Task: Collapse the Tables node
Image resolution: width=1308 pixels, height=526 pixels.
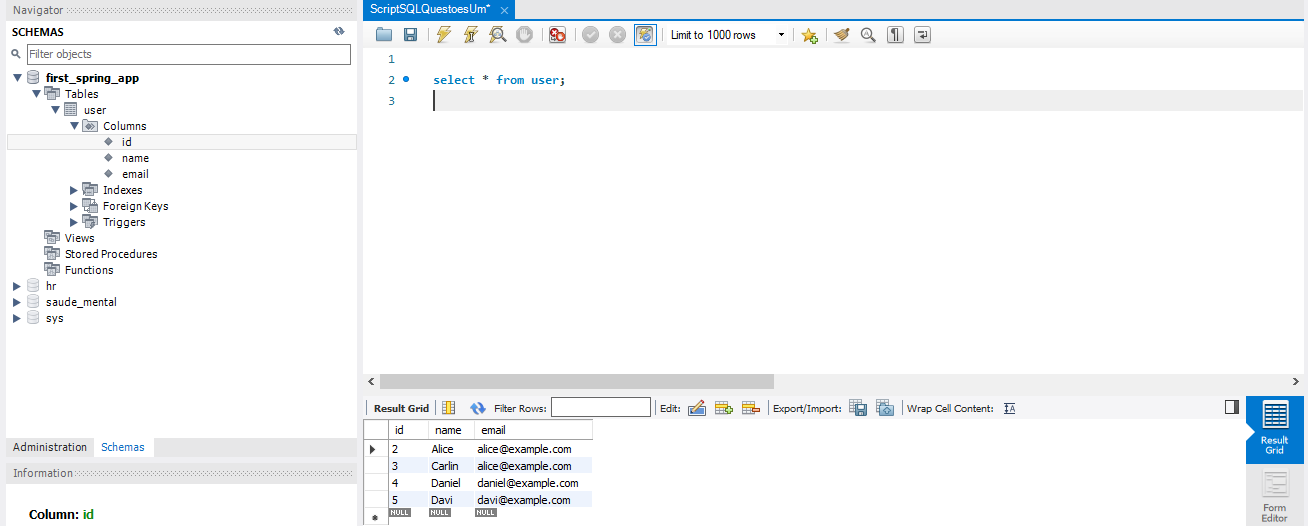Action: pos(36,94)
